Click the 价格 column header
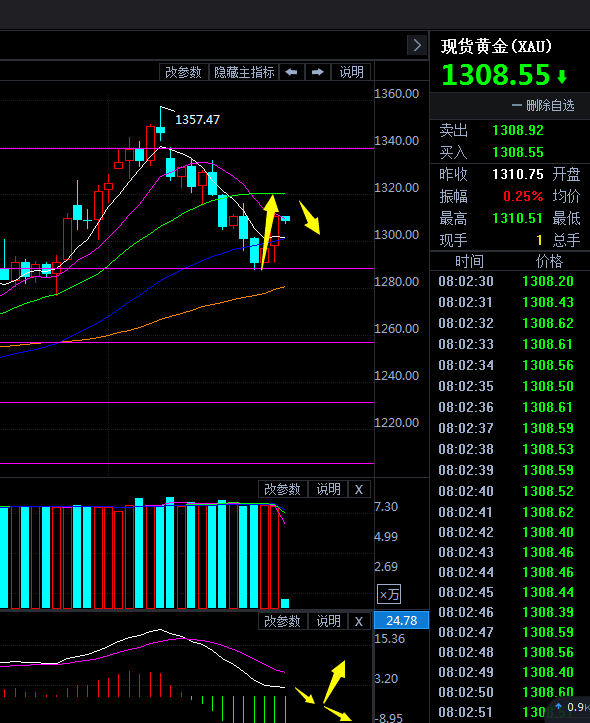 [x=549, y=261]
